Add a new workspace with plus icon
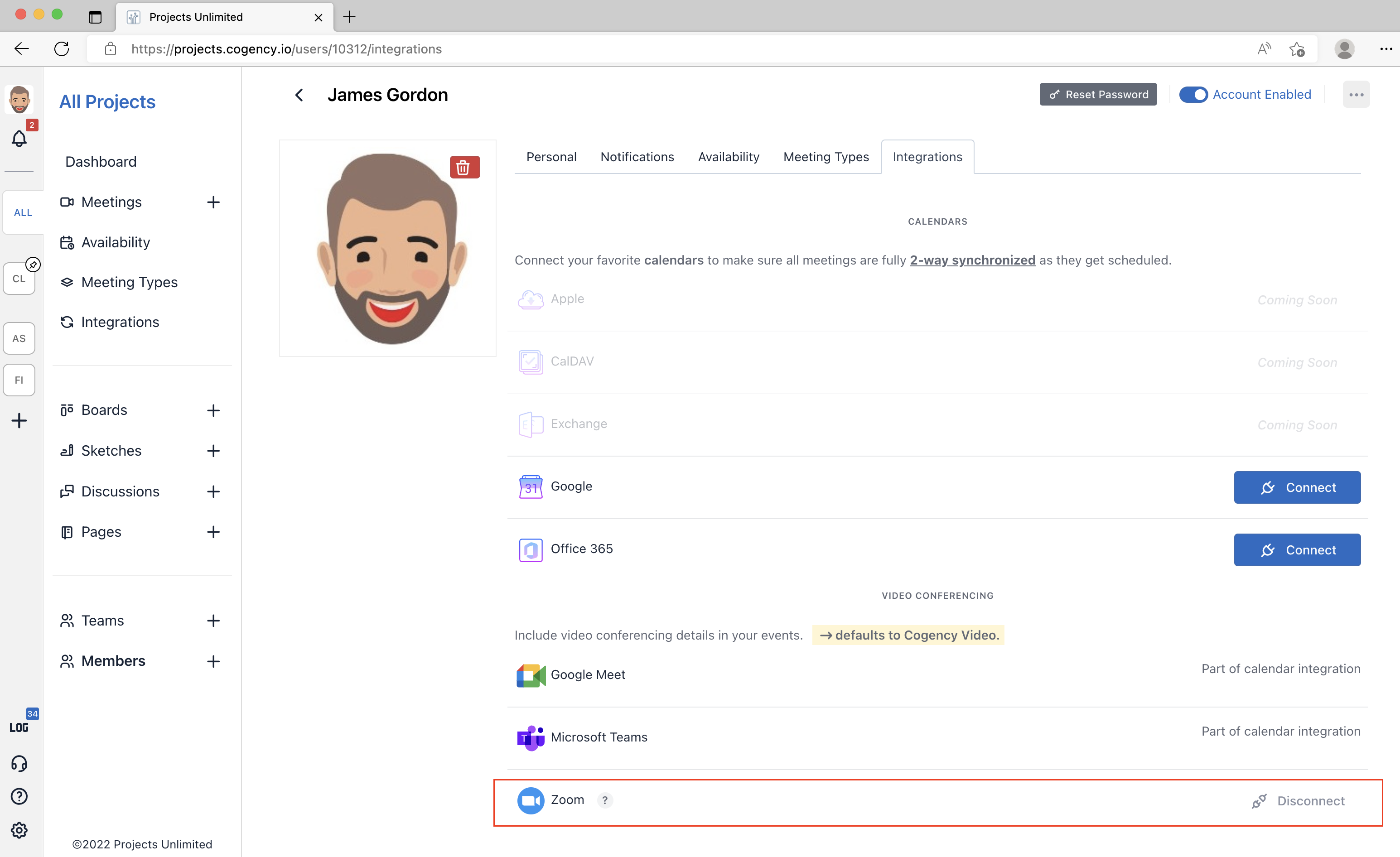Image resolution: width=1400 pixels, height=857 pixels. (x=19, y=420)
